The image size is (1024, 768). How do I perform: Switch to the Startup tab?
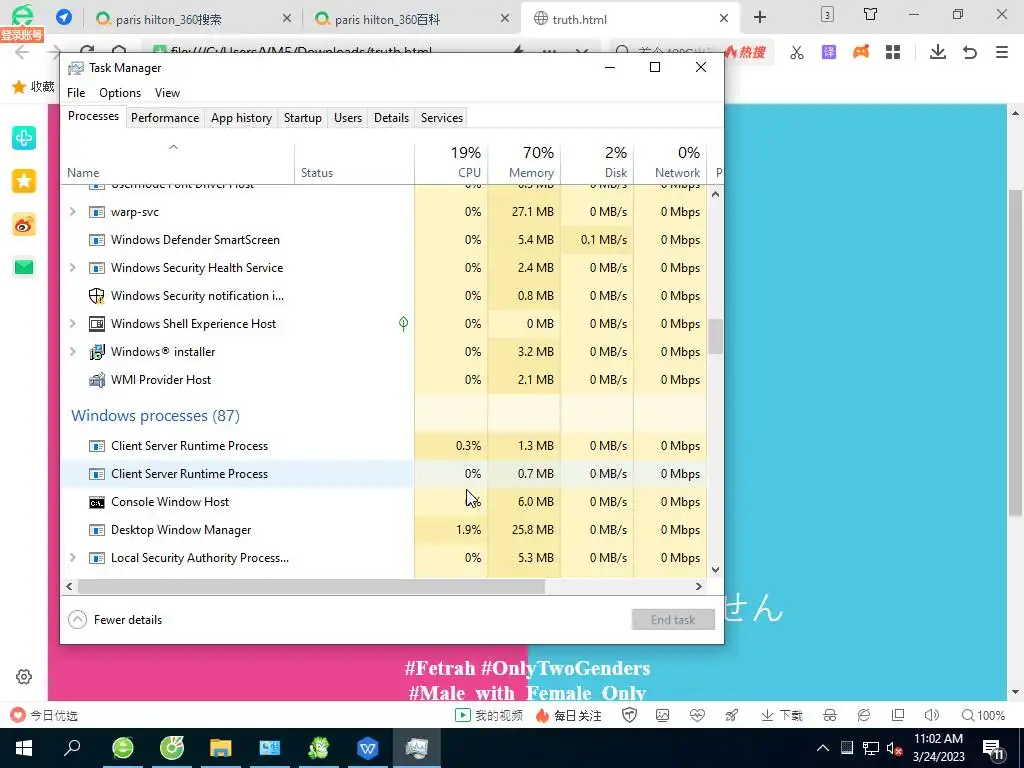click(x=302, y=118)
